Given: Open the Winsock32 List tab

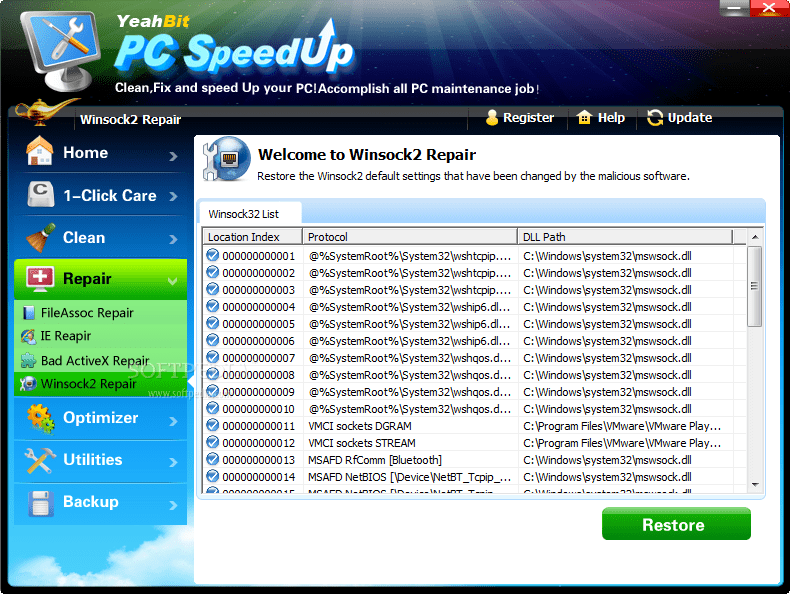Looking at the screenshot, I should [x=250, y=214].
